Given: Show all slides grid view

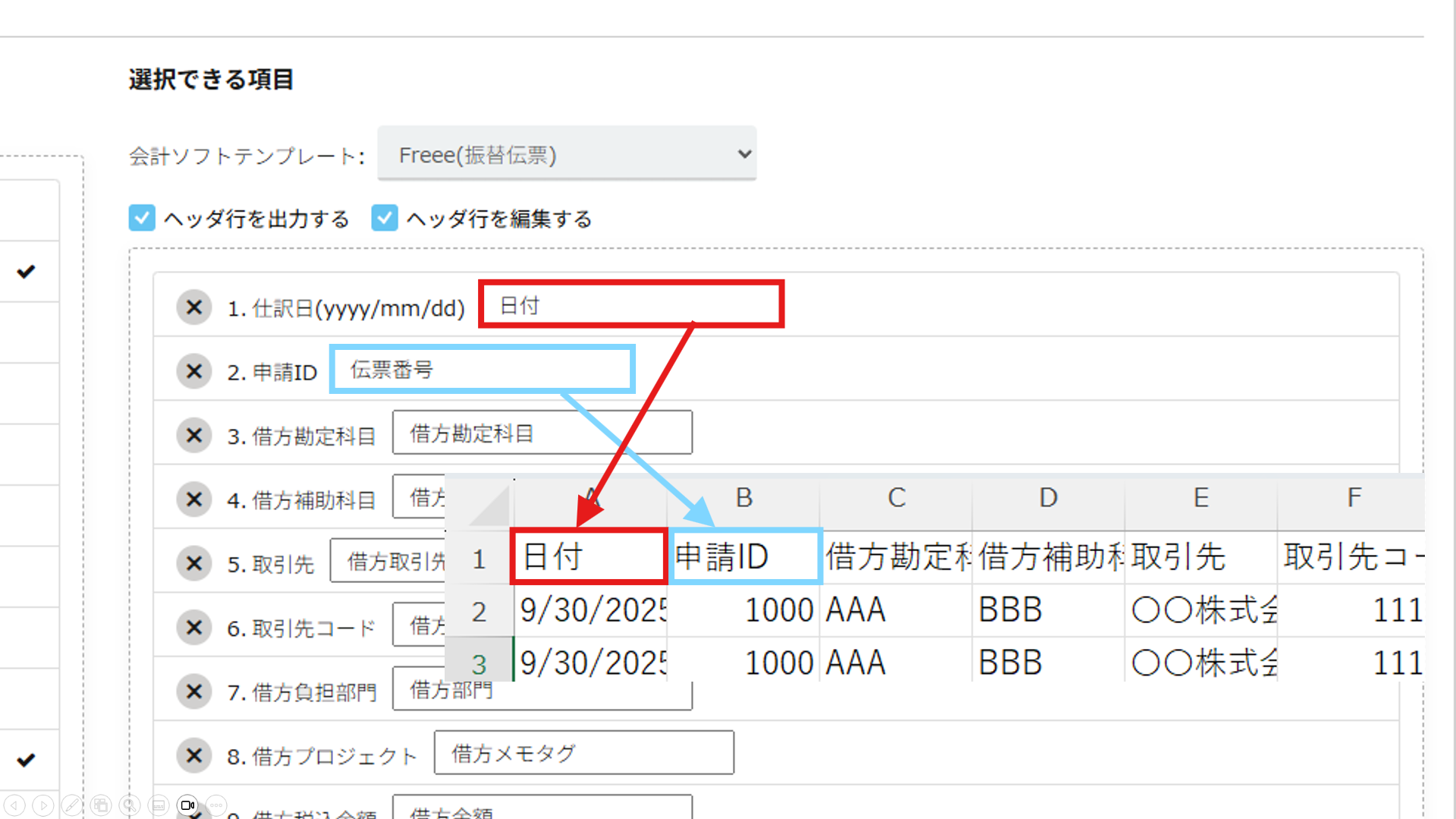Looking at the screenshot, I should tap(101, 805).
